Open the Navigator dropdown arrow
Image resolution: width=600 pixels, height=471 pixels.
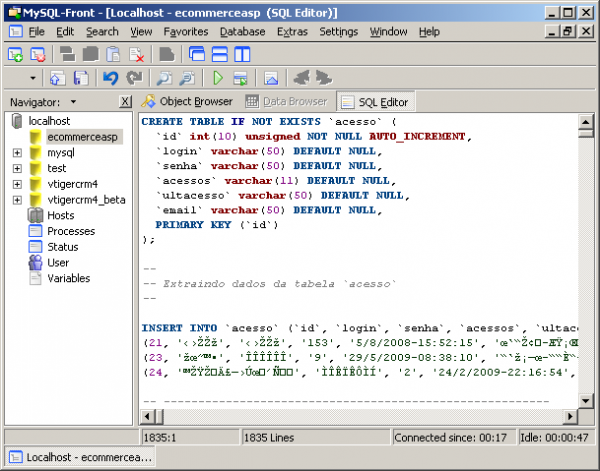point(73,102)
